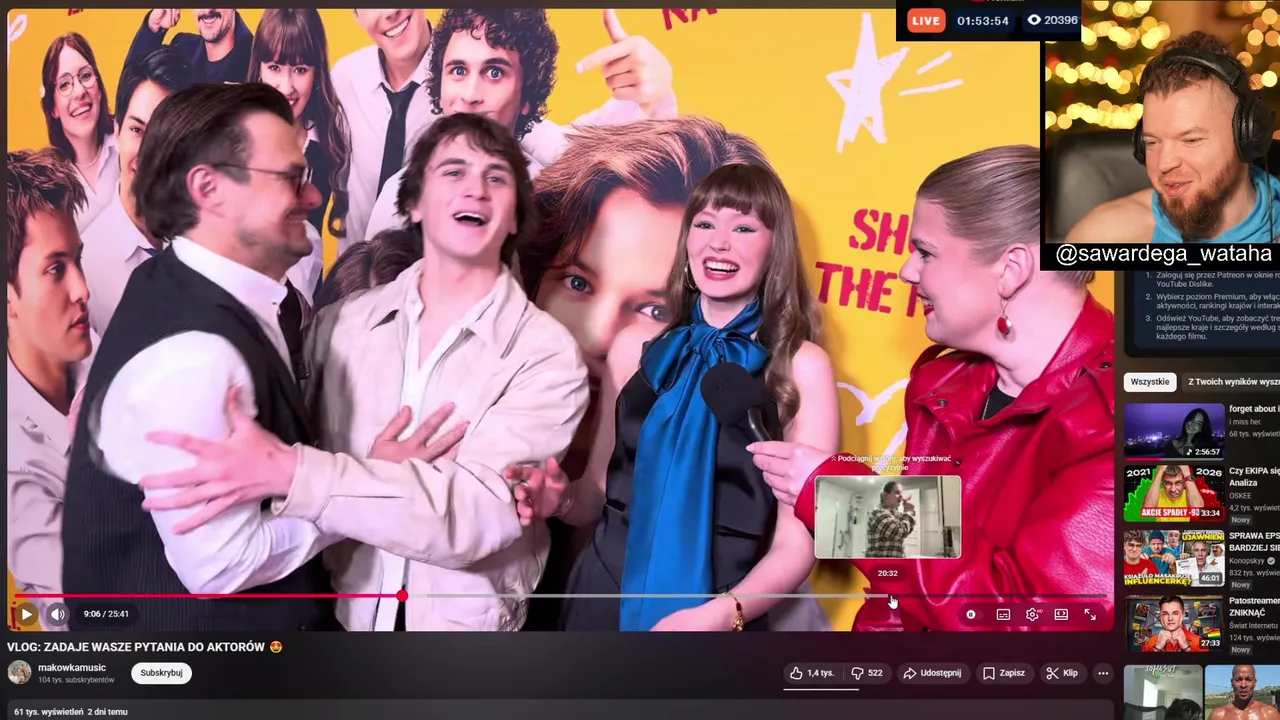Open the Patostreamer ZNIKNĄĆ video thumbnail

tap(1174, 622)
